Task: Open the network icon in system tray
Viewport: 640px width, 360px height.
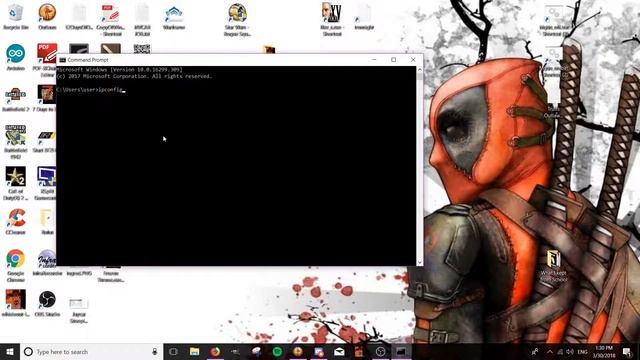Action: pos(560,351)
